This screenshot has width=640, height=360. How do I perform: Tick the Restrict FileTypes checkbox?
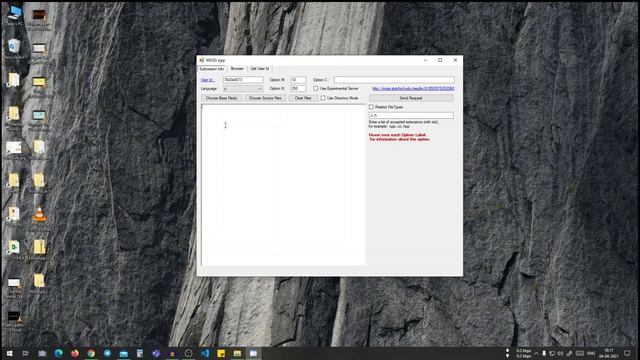click(x=371, y=107)
